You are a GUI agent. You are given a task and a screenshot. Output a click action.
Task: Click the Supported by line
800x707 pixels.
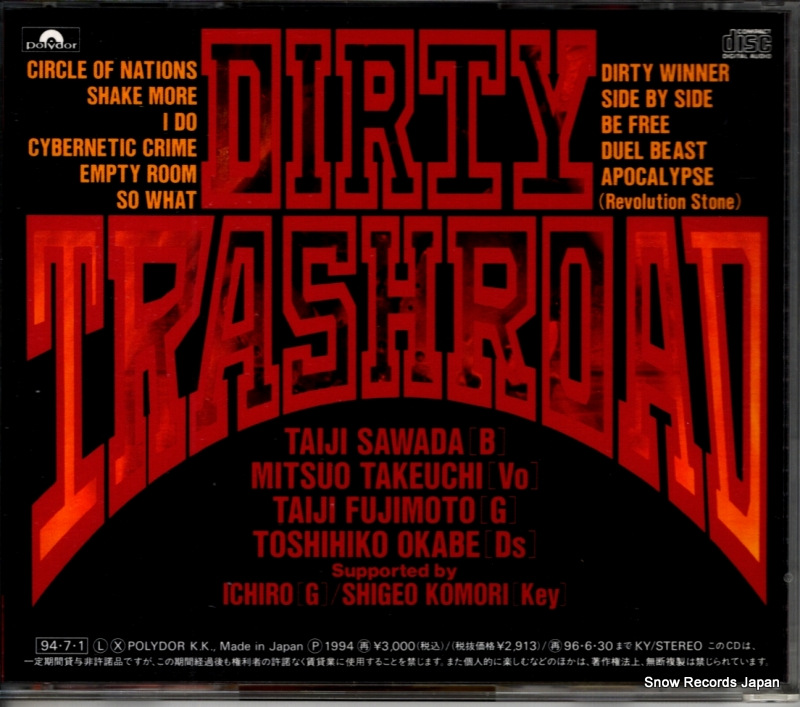tap(394, 571)
